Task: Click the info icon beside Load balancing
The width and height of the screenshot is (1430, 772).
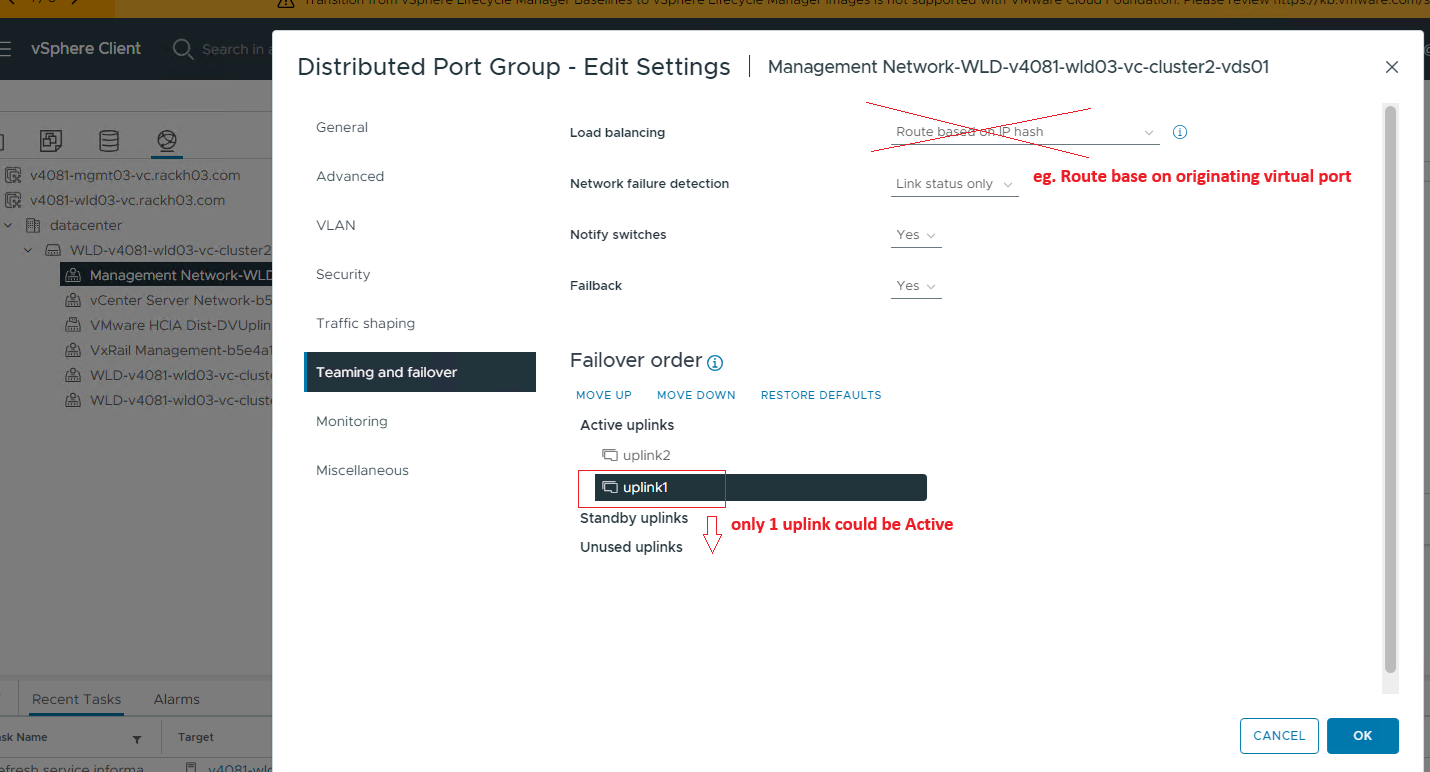Action: pyautogui.click(x=1179, y=131)
